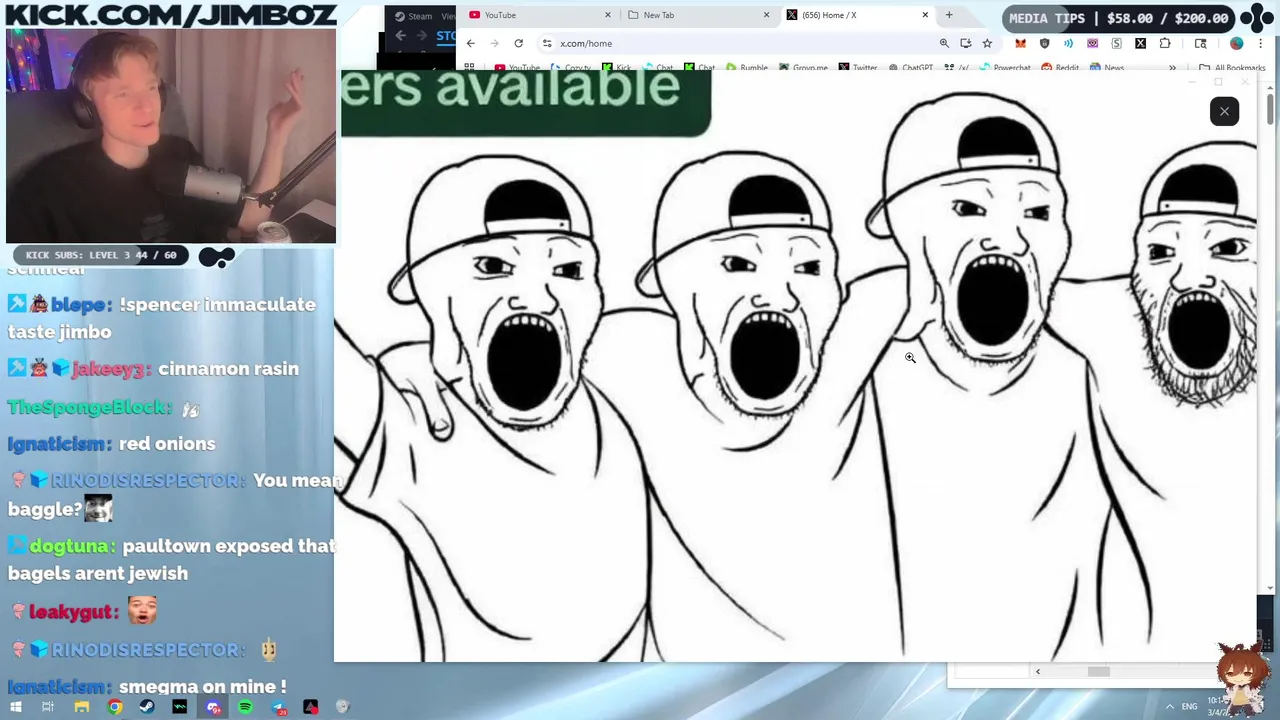Open the Twitter bookmark
Screen dimensions: 1280x720
(x=858, y=68)
